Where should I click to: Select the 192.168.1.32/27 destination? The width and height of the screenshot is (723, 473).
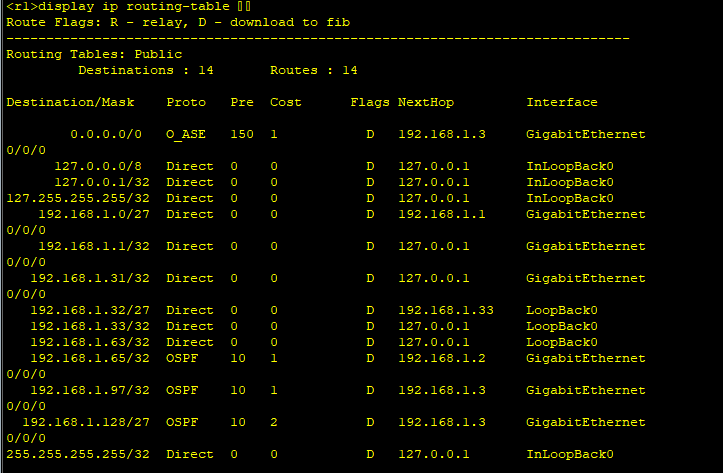click(x=90, y=310)
